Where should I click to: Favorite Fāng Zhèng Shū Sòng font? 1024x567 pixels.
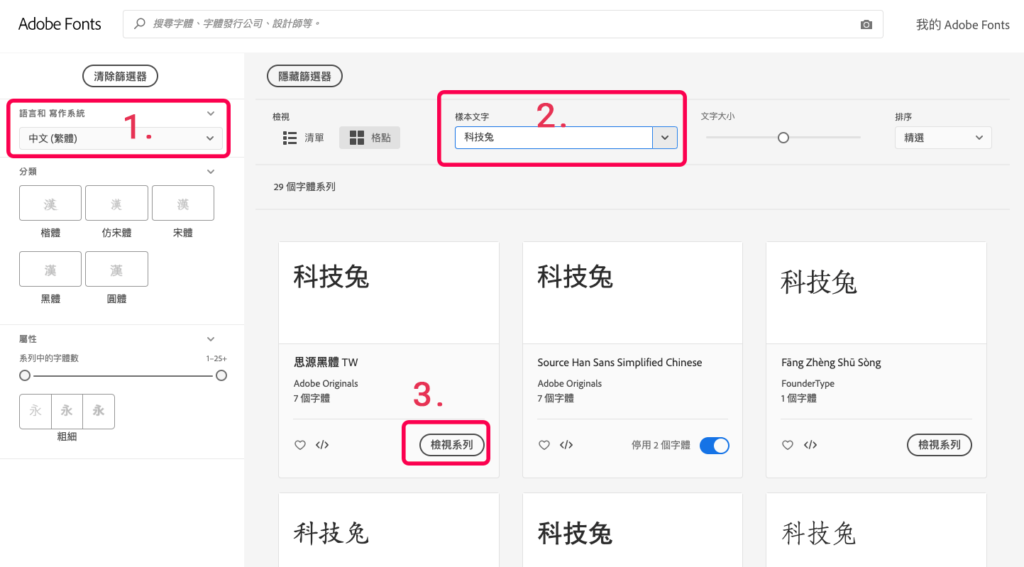click(x=788, y=445)
